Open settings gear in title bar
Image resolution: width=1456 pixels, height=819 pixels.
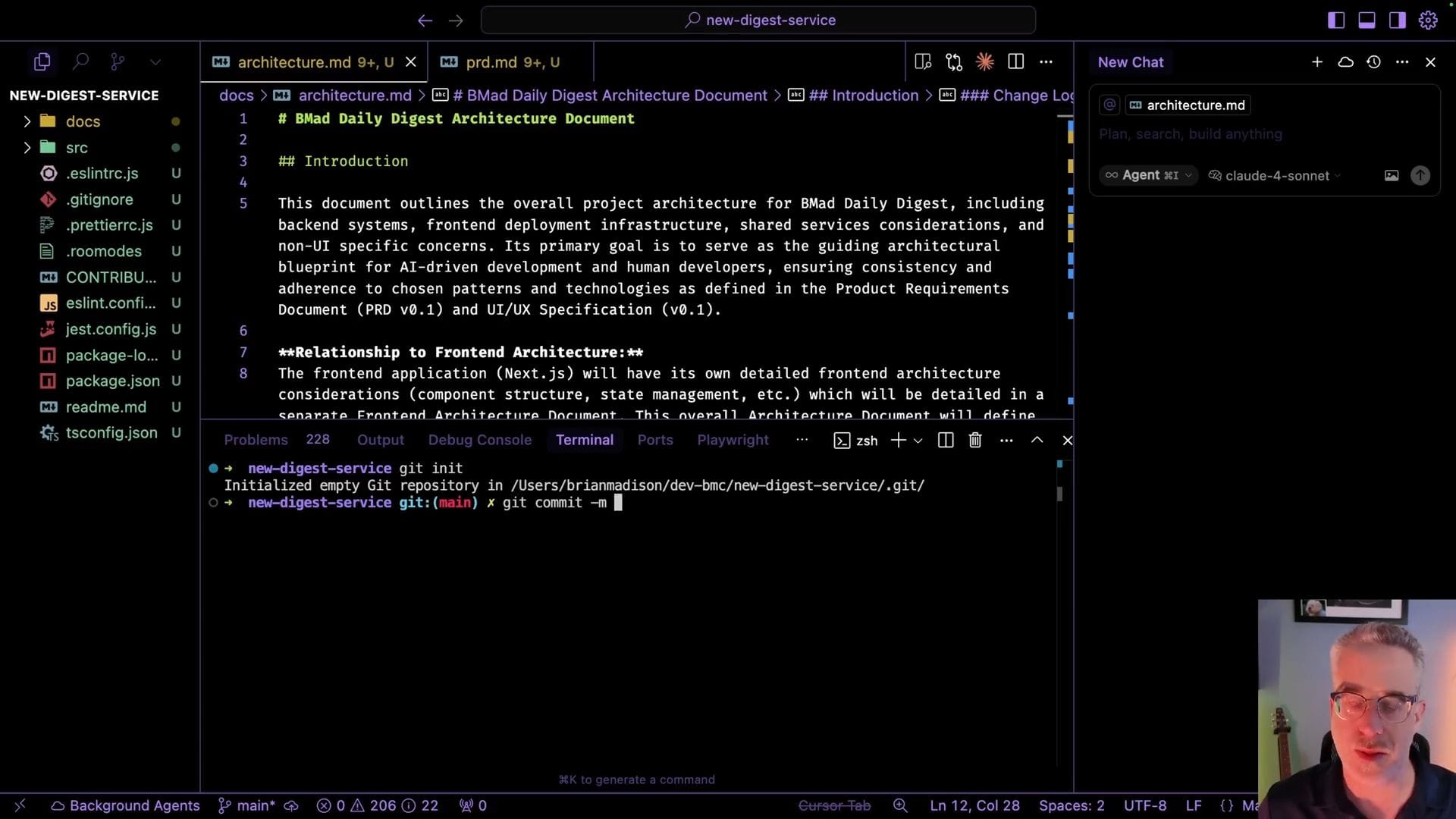(x=1428, y=20)
